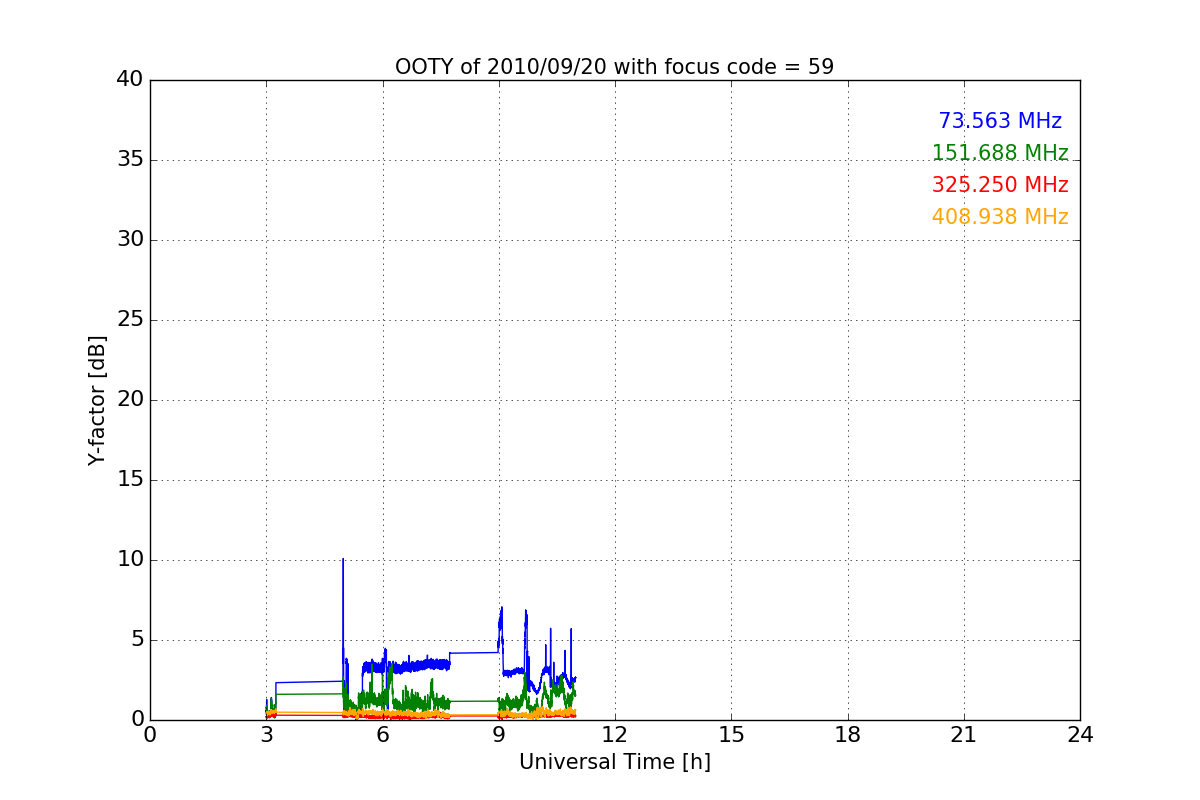
Task: Click the "Universal Time [h]" axis label
Action: tap(614, 762)
